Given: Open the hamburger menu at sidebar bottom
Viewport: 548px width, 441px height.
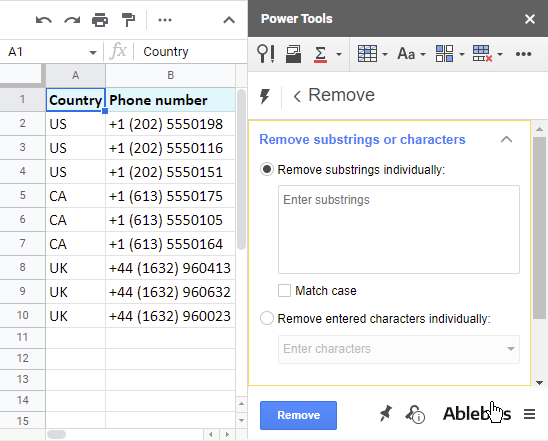Looking at the screenshot, I should click(529, 414).
